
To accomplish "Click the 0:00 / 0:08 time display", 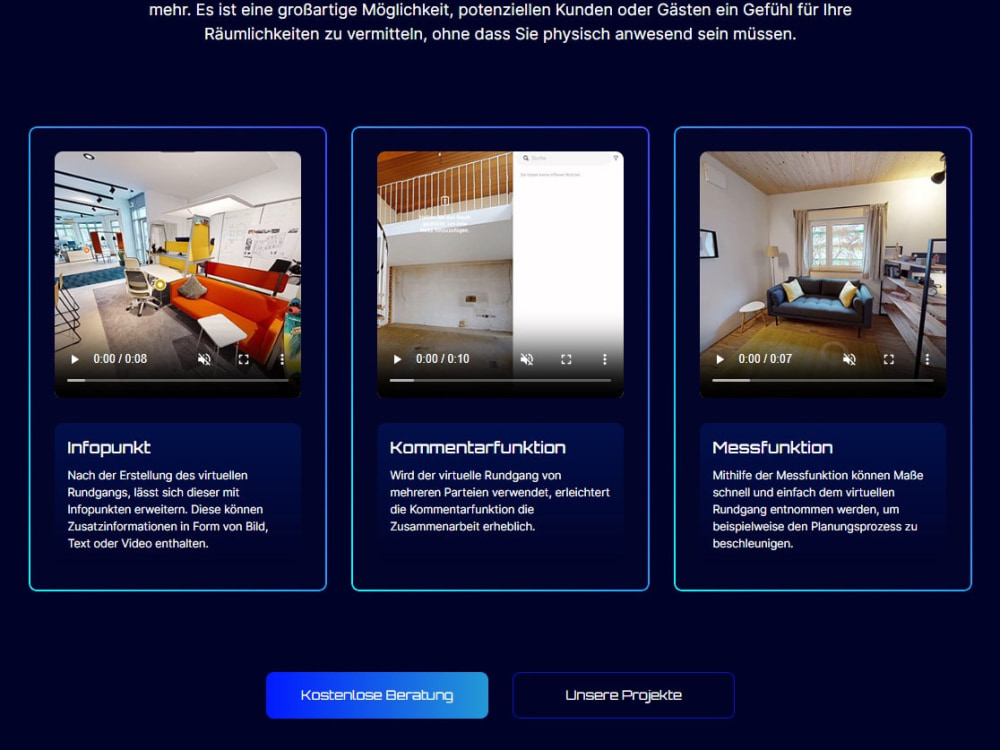I will (120, 359).
